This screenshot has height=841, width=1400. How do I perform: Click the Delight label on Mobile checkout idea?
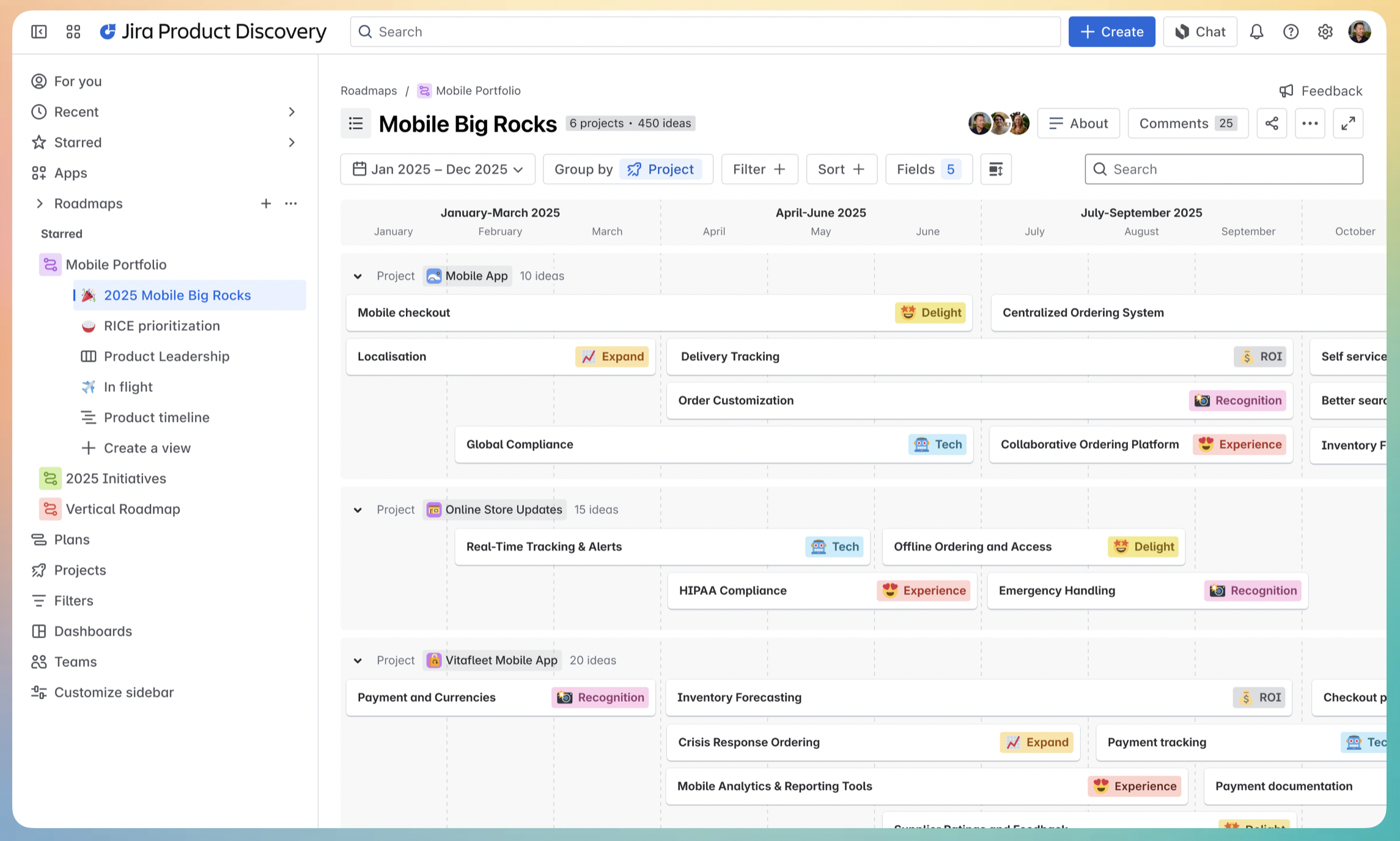point(930,312)
